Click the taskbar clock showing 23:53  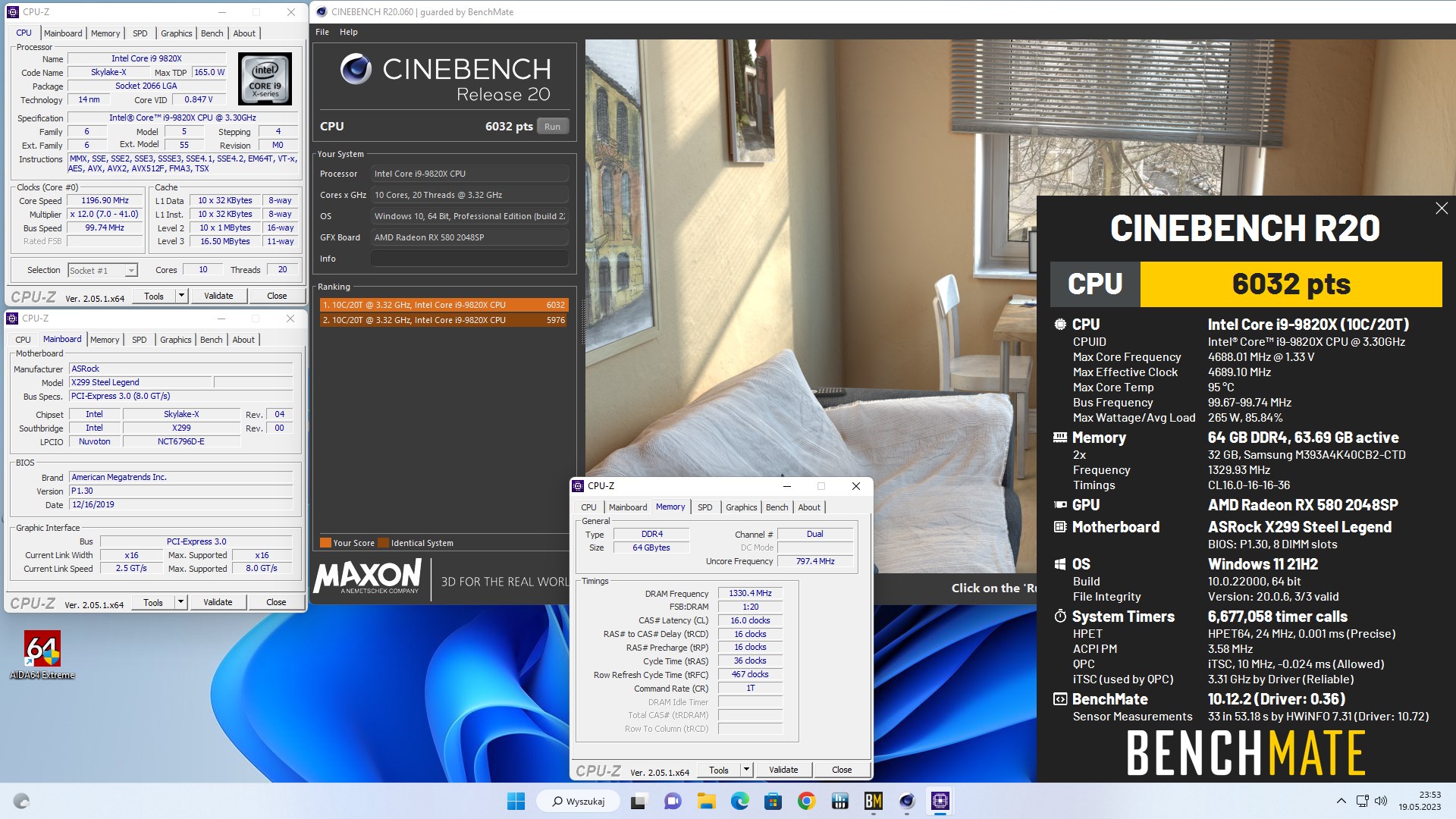(1420, 801)
